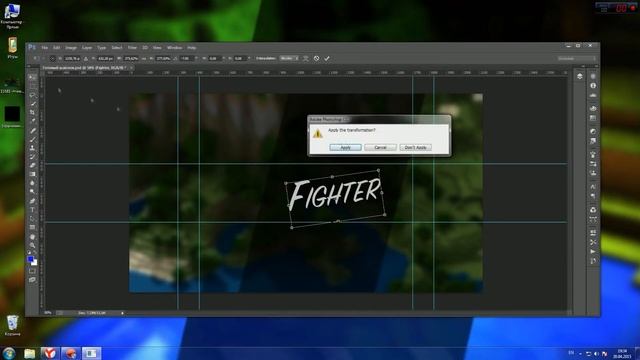Select the Eyedropper tool
This screenshot has height=360, width=640.
[x=32, y=121]
